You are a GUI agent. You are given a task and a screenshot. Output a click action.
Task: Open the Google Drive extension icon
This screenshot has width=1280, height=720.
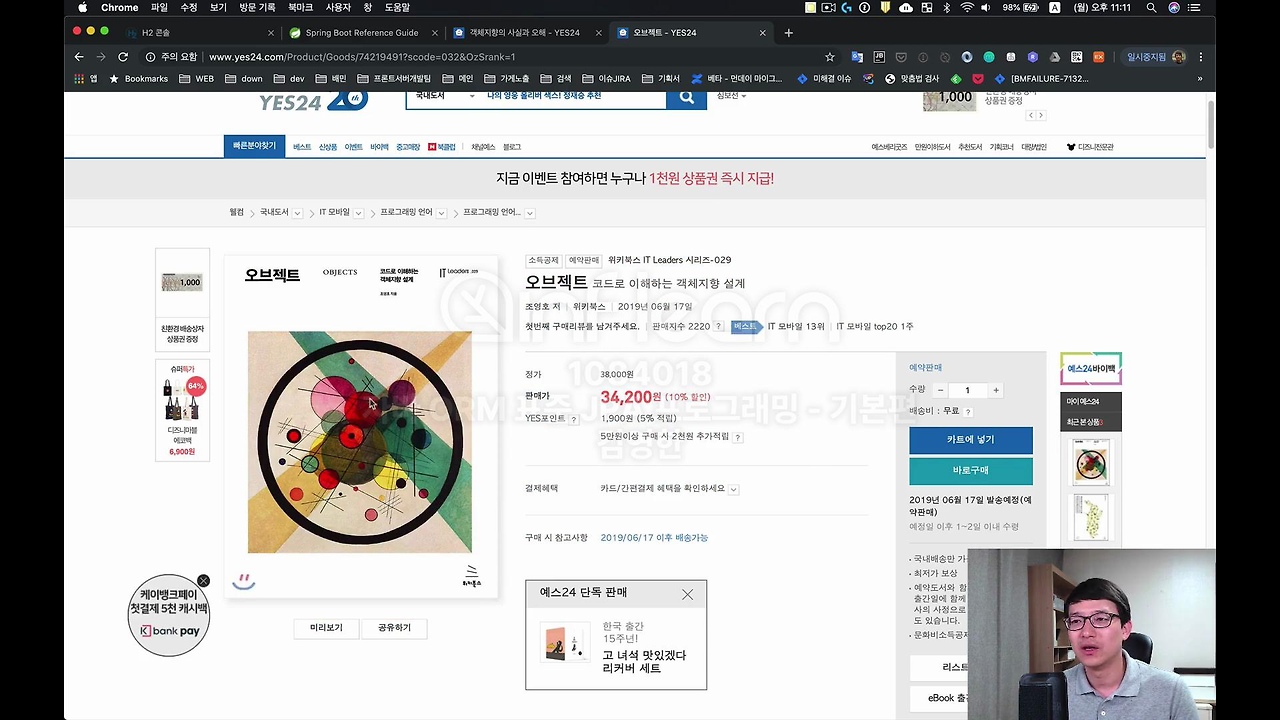[x=1054, y=57]
